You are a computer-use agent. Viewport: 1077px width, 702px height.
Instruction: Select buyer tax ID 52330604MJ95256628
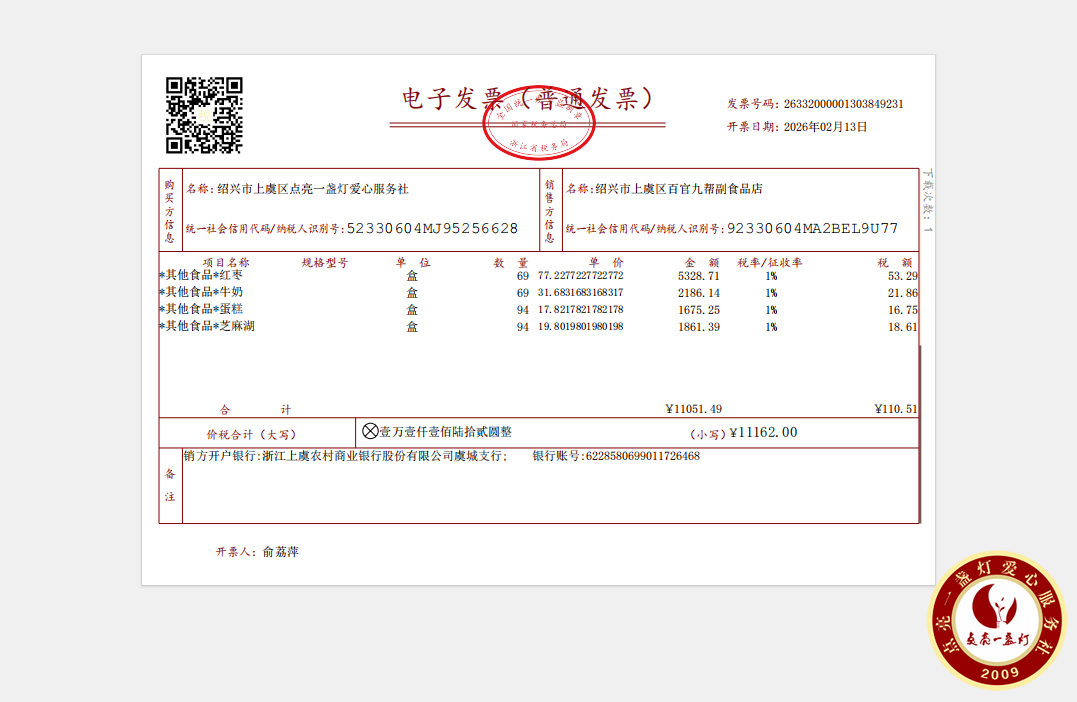click(432, 229)
